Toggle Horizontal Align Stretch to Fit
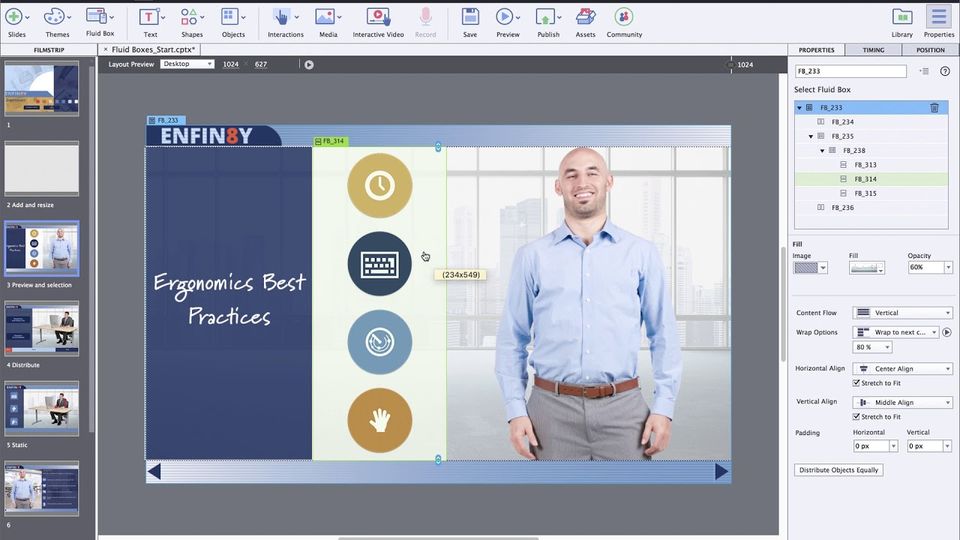This screenshot has height=540, width=960. (857, 383)
